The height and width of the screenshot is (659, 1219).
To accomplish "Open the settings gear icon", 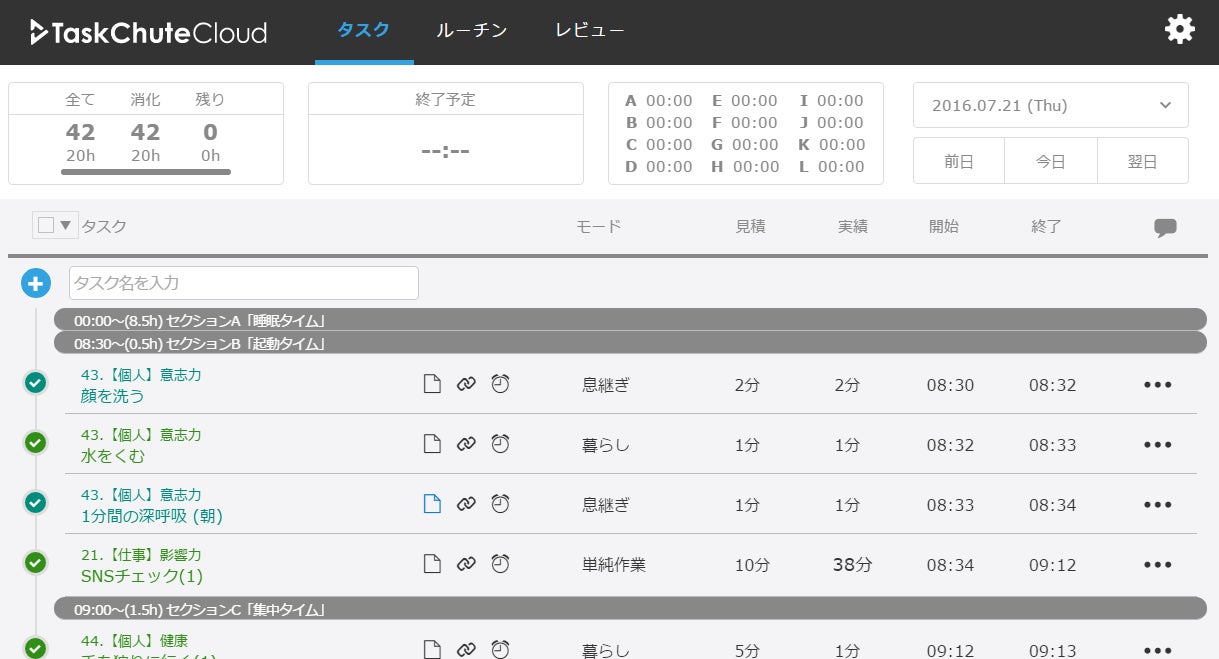I will pyautogui.click(x=1180, y=30).
